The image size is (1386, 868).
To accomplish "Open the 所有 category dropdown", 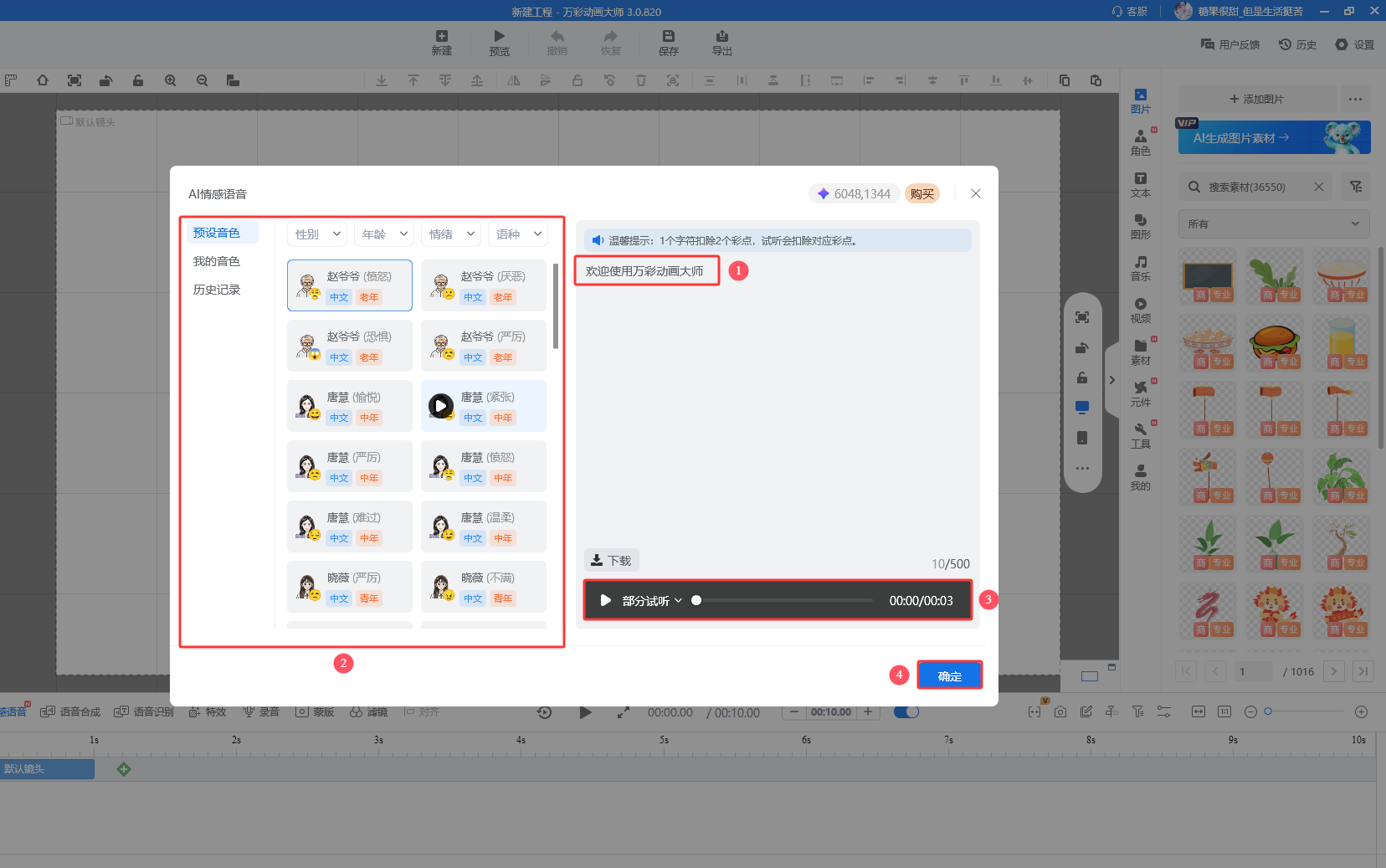I will tap(1274, 223).
